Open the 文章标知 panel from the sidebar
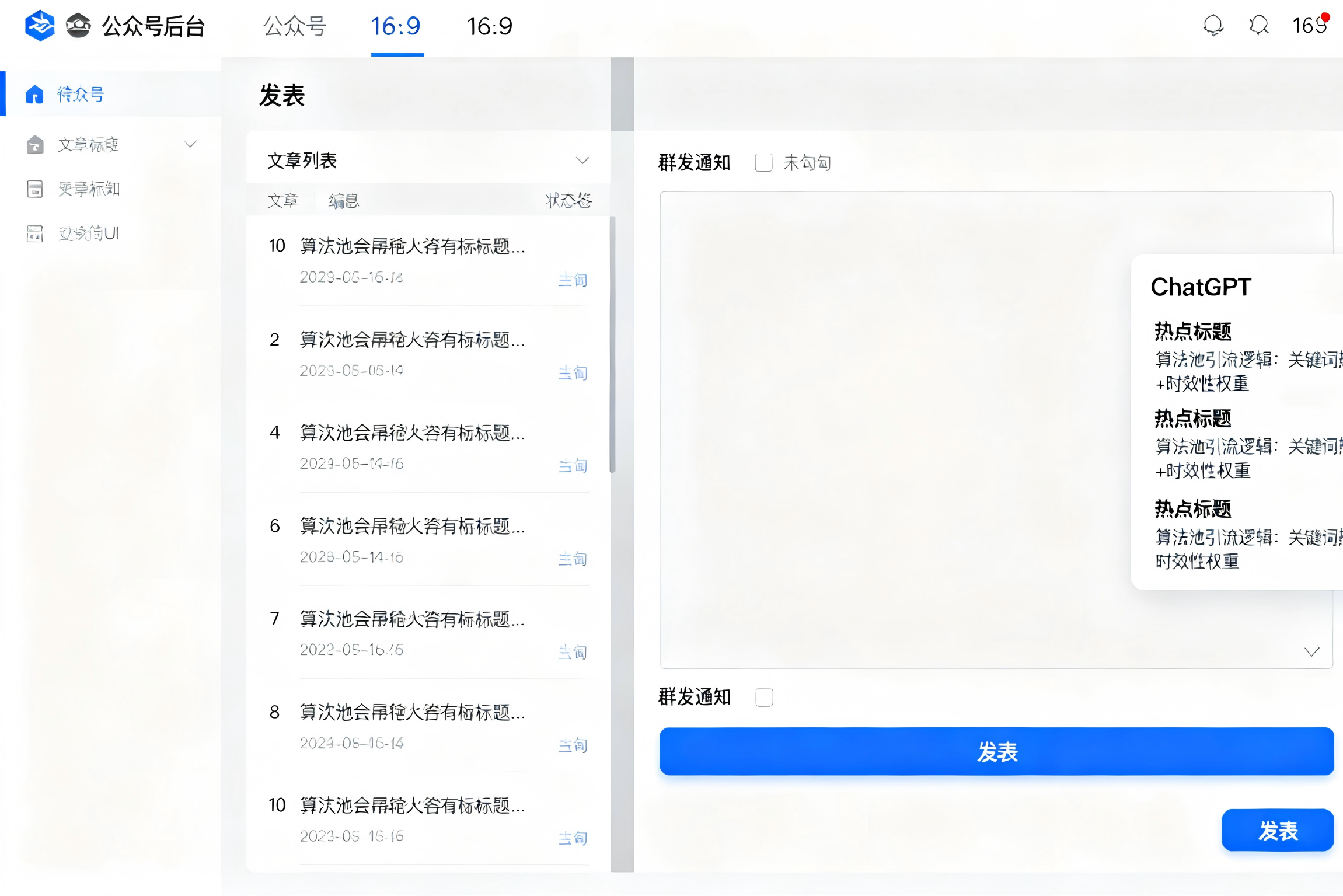 pyautogui.click(x=35, y=189)
